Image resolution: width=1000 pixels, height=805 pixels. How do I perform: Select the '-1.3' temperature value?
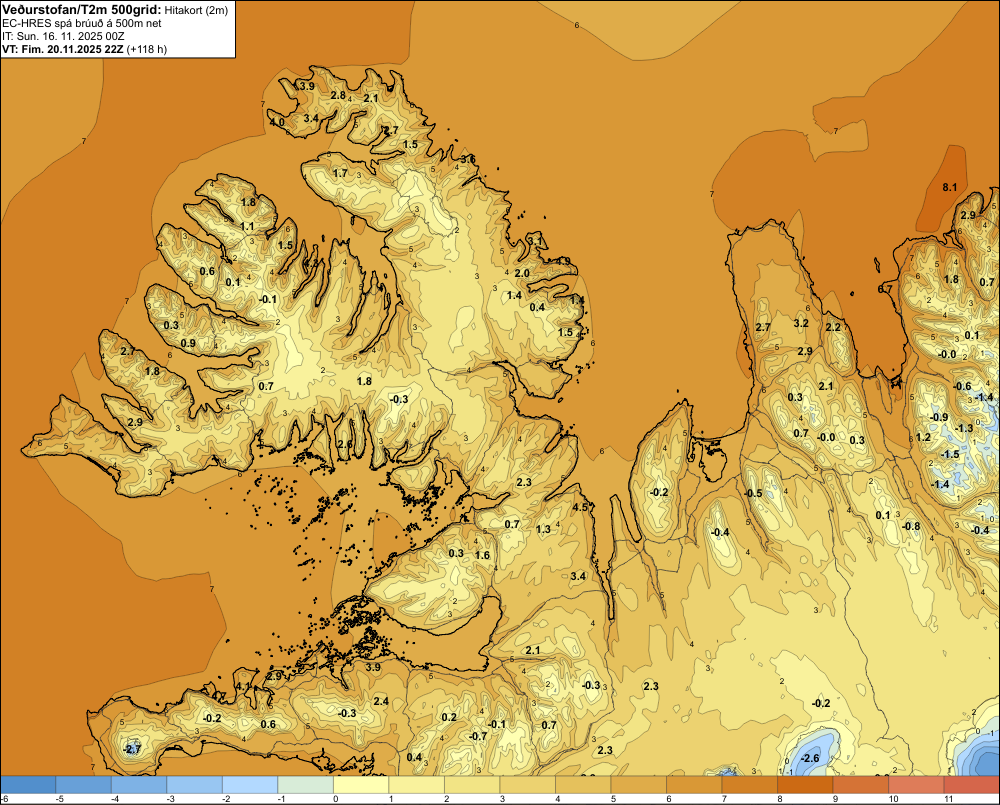click(964, 428)
